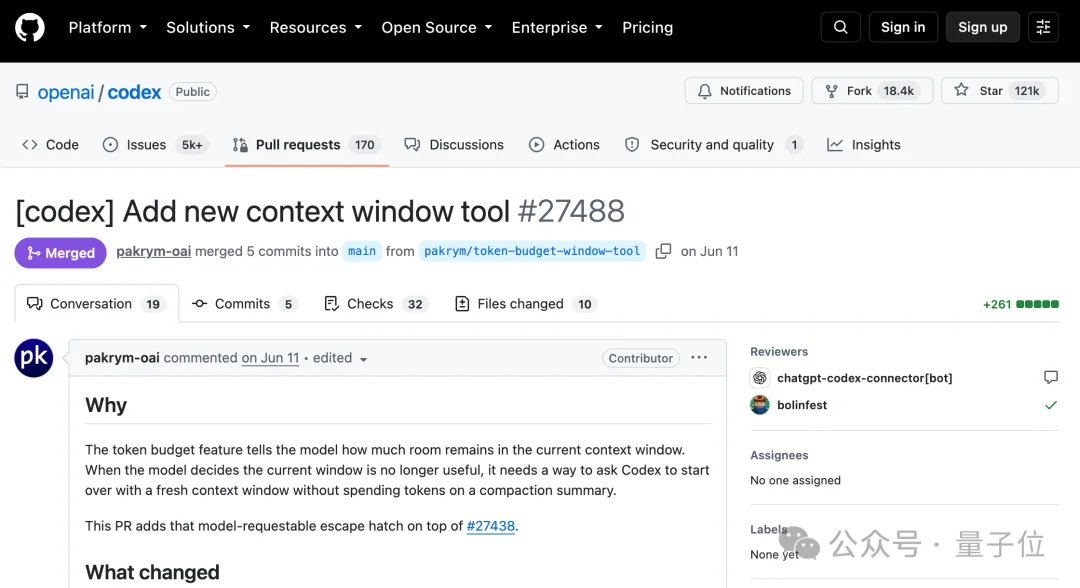1080x588 pixels.
Task: Select the Pull requests tab
Action: click(x=307, y=145)
